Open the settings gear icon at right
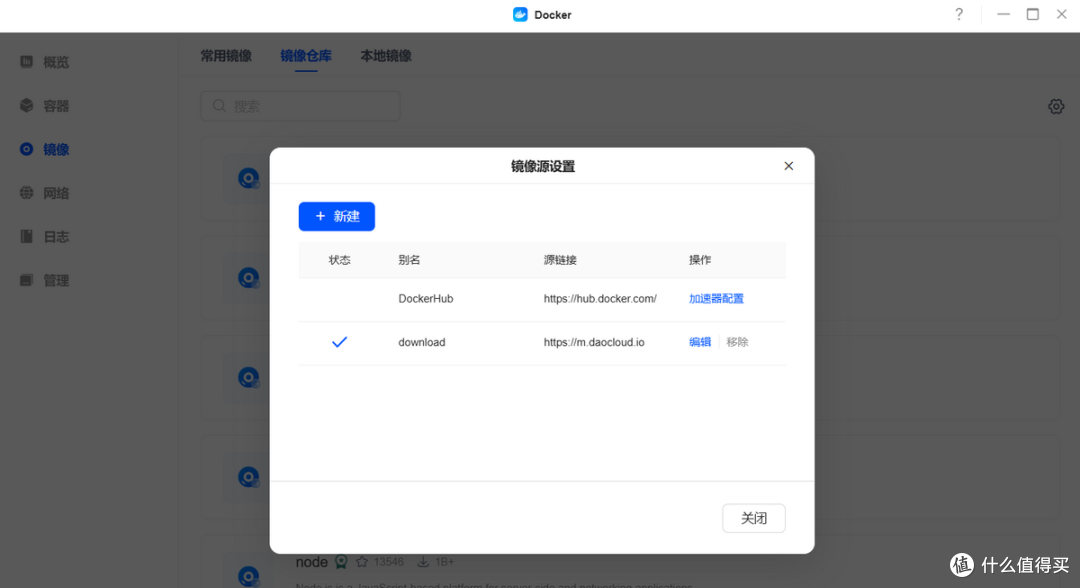The height and width of the screenshot is (588, 1080). (1056, 106)
